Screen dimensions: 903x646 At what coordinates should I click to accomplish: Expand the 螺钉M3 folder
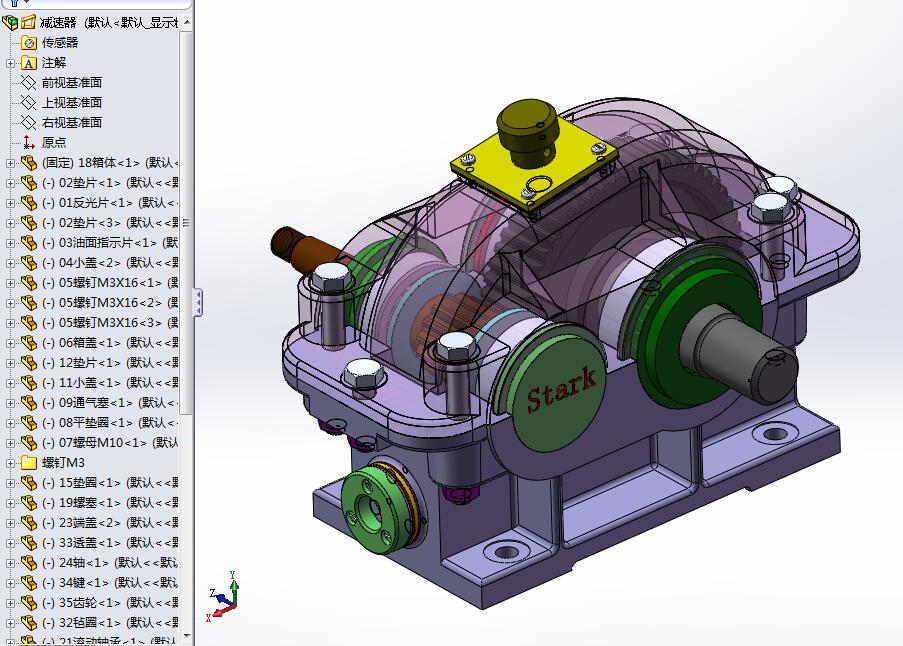(x=10, y=462)
